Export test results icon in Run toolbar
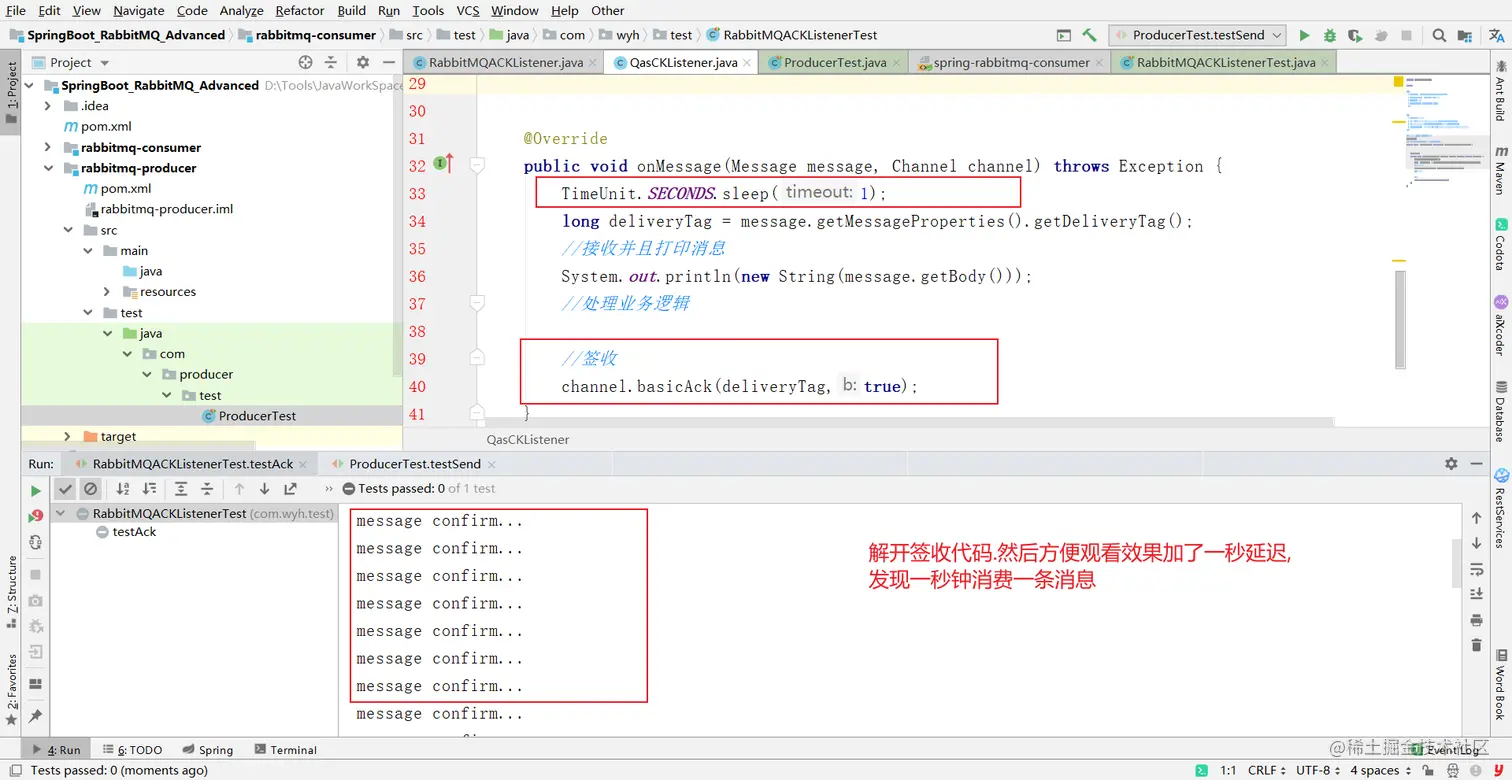 click(x=290, y=489)
